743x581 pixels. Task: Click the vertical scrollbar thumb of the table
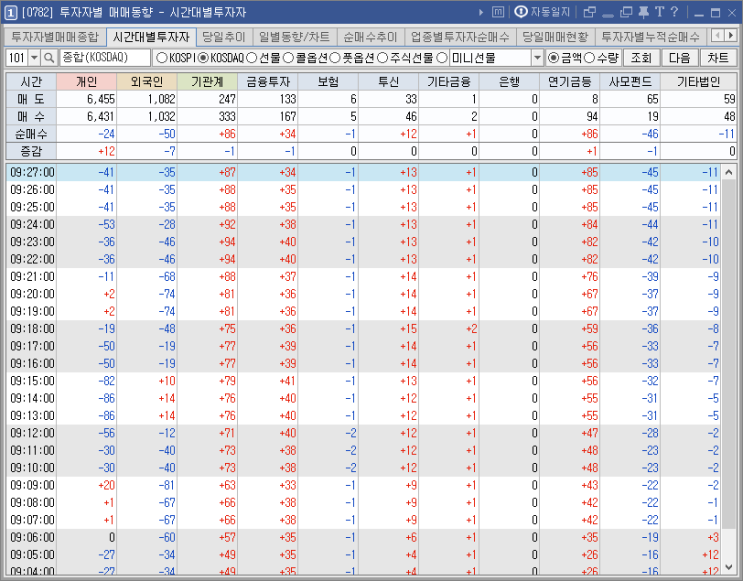click(x=729, y=354)
